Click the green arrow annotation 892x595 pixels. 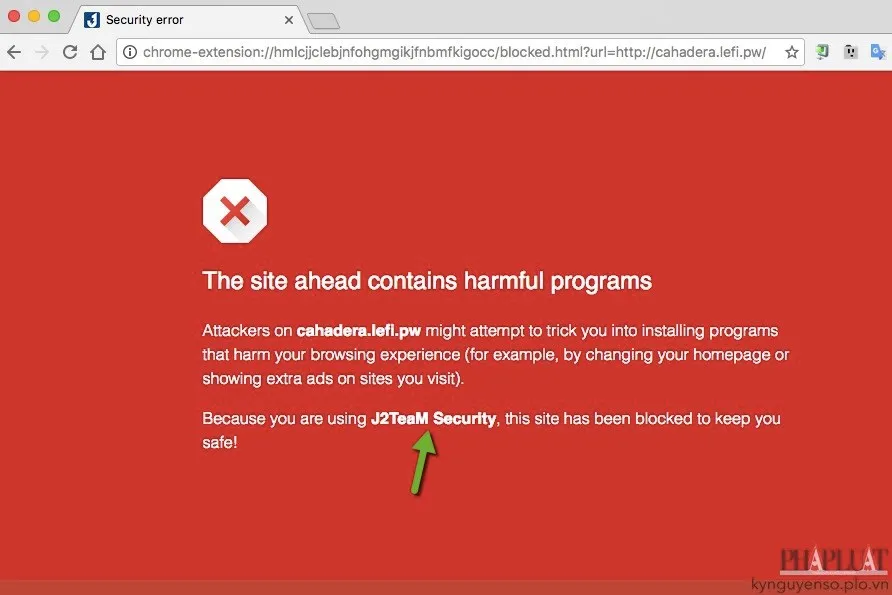point(423,463)
